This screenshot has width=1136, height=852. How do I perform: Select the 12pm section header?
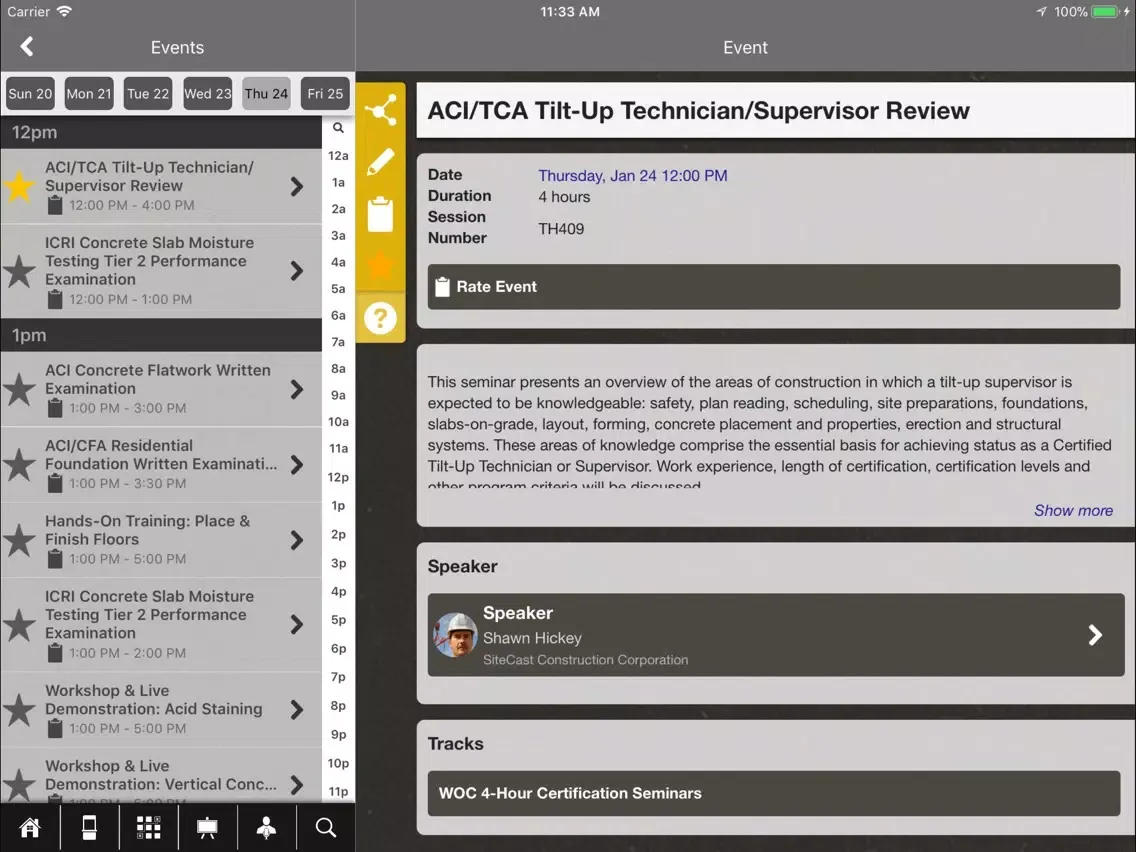(x=161, y=133)
